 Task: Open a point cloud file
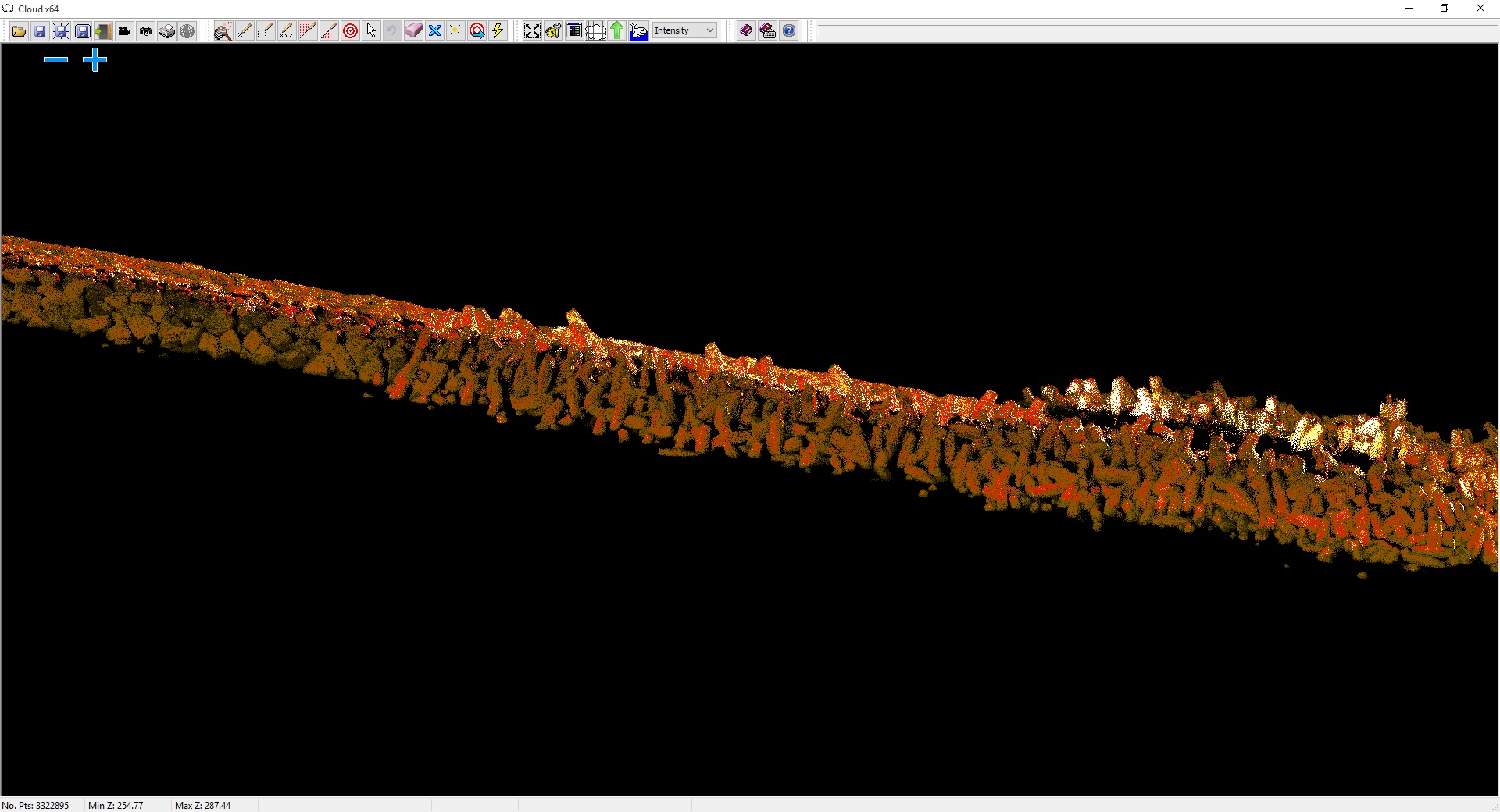coord(19,30)
